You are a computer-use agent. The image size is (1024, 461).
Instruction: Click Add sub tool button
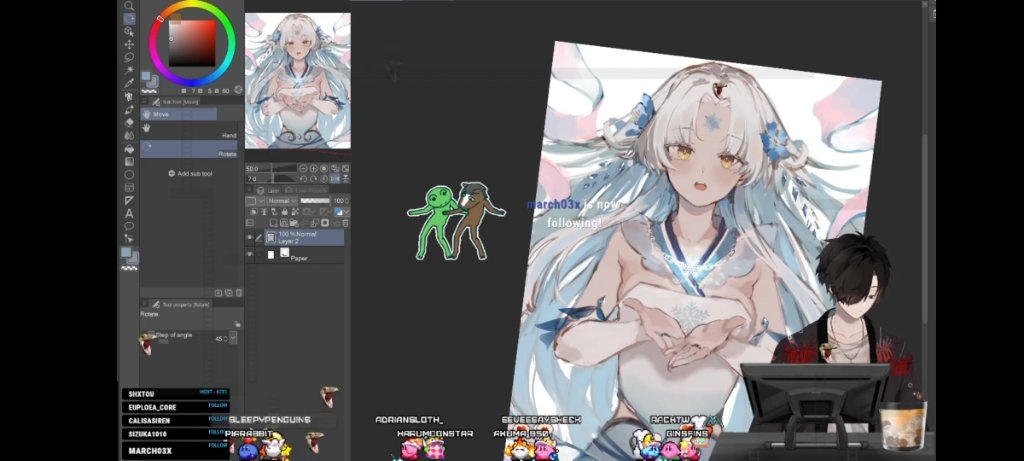tap(191, 174)
